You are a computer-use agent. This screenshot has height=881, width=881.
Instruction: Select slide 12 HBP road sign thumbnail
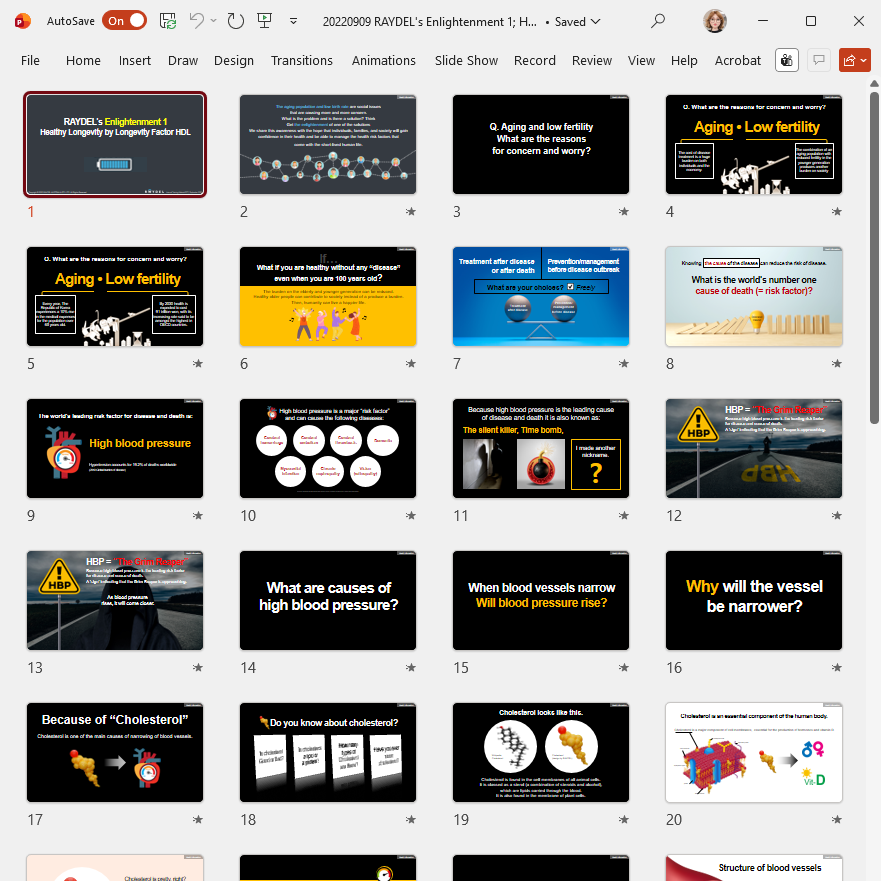point(754,448)
